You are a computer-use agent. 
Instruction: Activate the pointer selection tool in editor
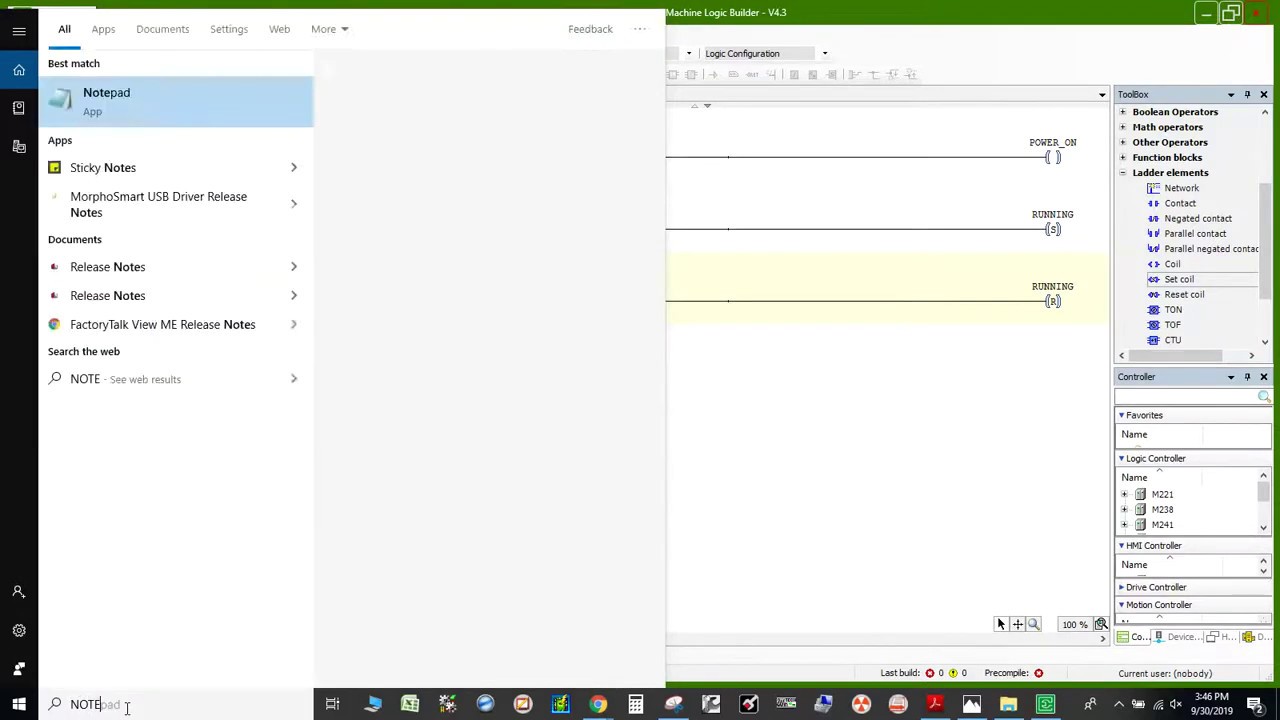click(x=1000, y=624)
